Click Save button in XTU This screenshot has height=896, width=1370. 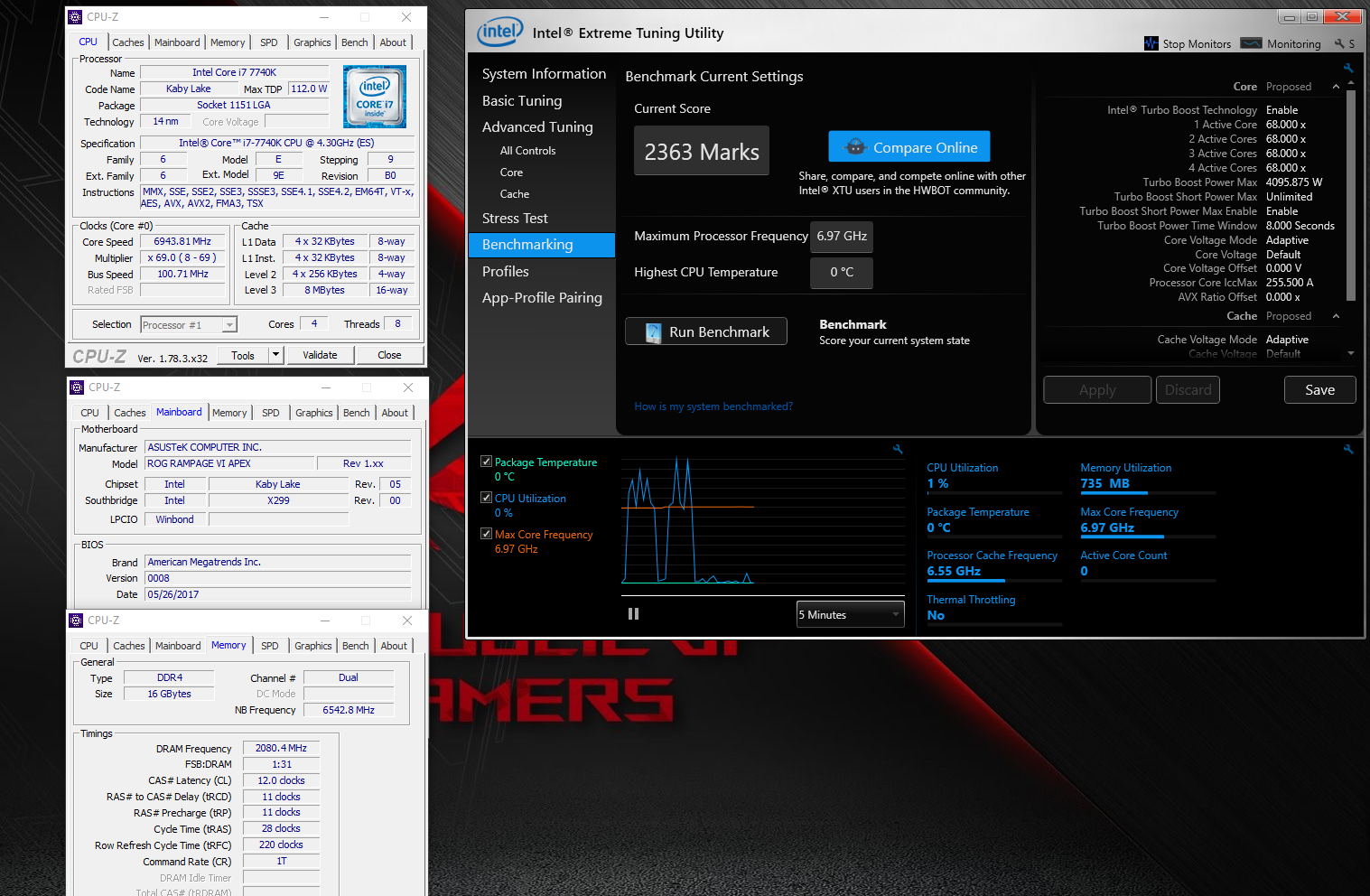tap(1319, 390)
